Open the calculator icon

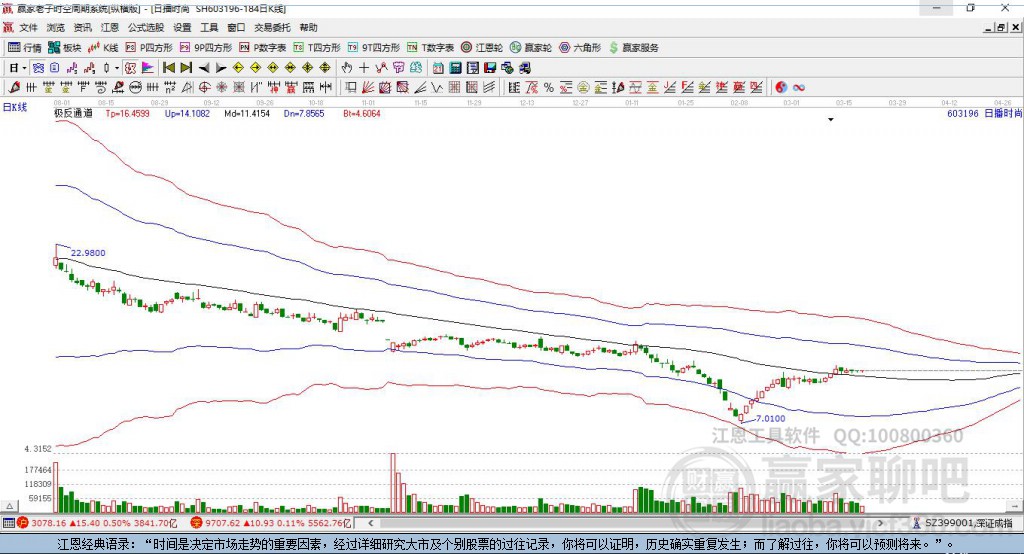(x=455, y=68)
